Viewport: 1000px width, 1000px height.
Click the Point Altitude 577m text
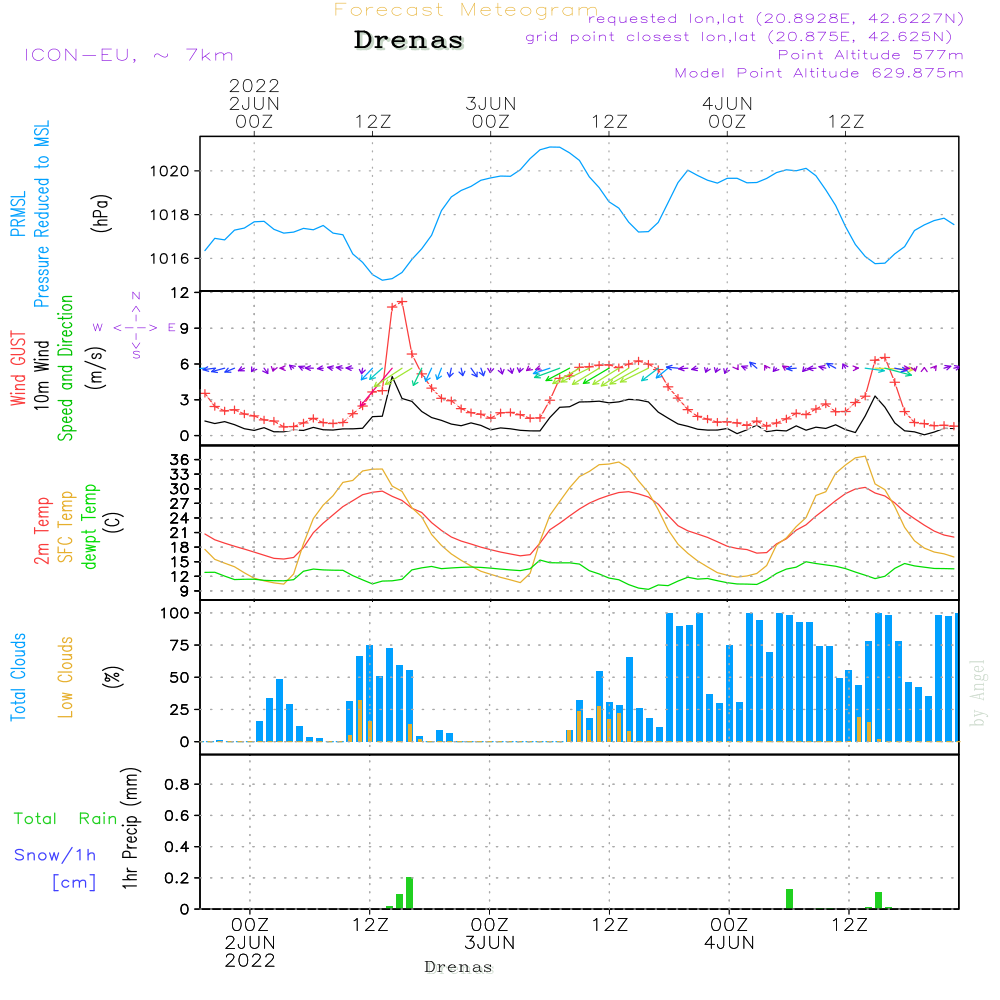(x=870, y=55)
